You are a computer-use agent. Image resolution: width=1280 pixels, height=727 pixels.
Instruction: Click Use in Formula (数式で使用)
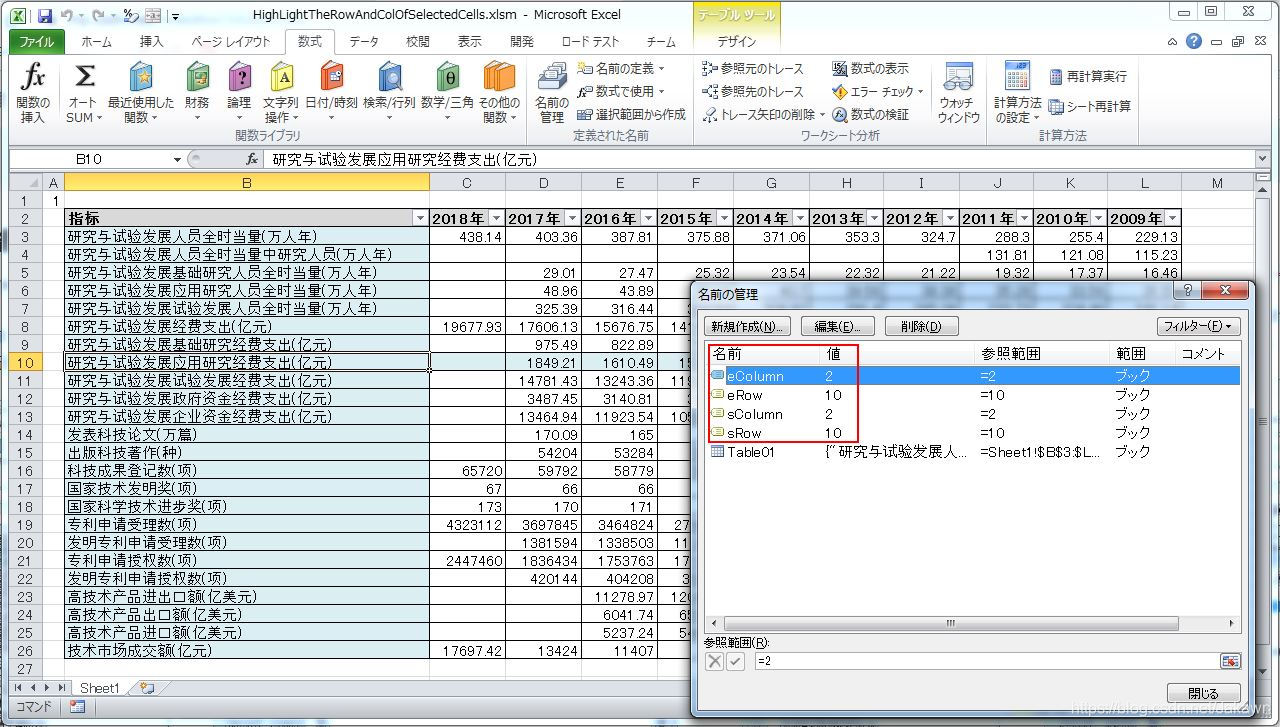pyautogui.click(x=620, y=91)
